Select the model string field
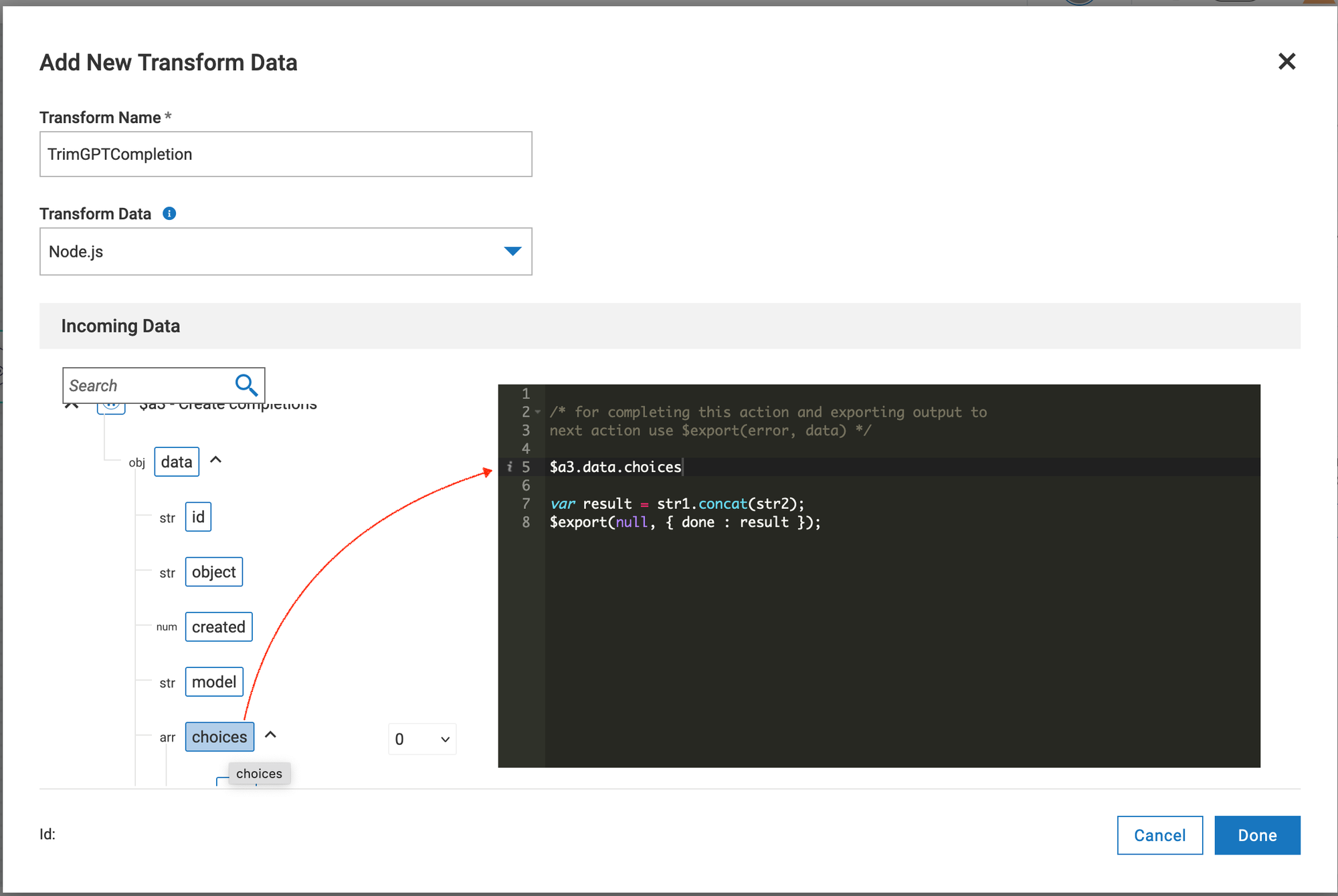The image size is (1338, 896). click(213, 681)
